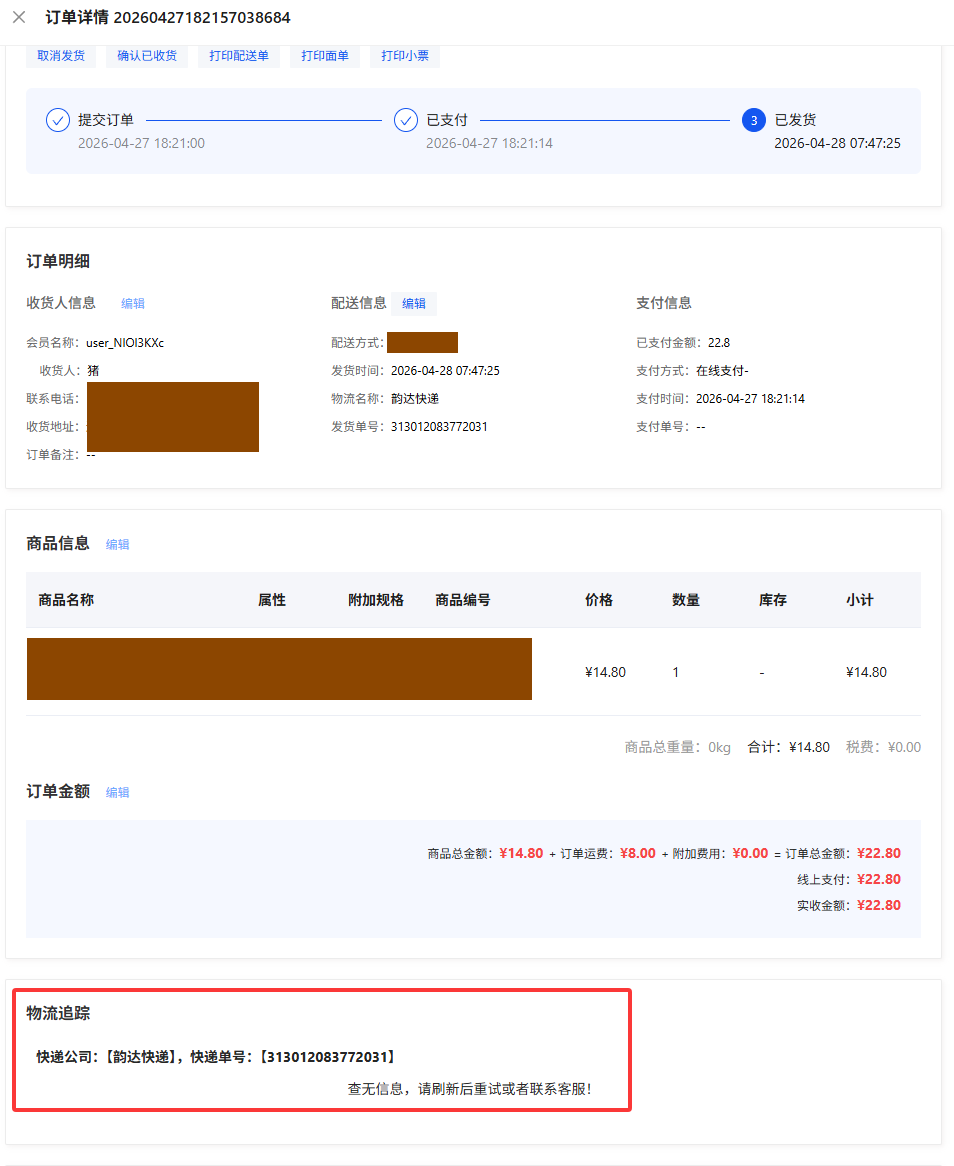Print receipt using 打印小票
The image size is (954, 1166).
[x=405, y=56]
